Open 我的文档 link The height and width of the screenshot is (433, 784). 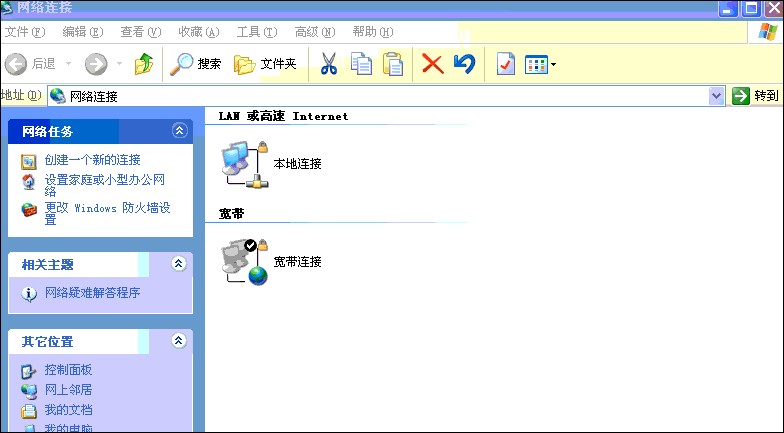pos(68,410)
